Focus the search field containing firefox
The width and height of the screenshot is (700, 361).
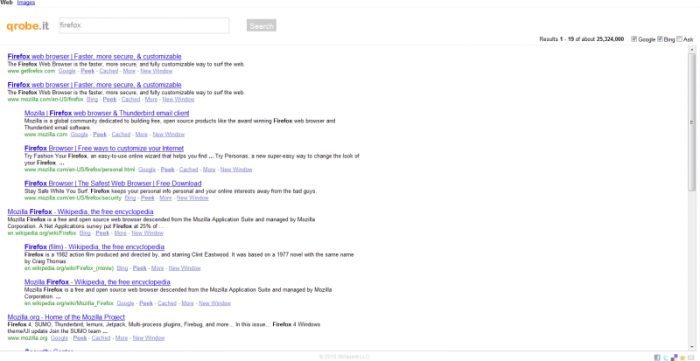(x=144, y=25)
